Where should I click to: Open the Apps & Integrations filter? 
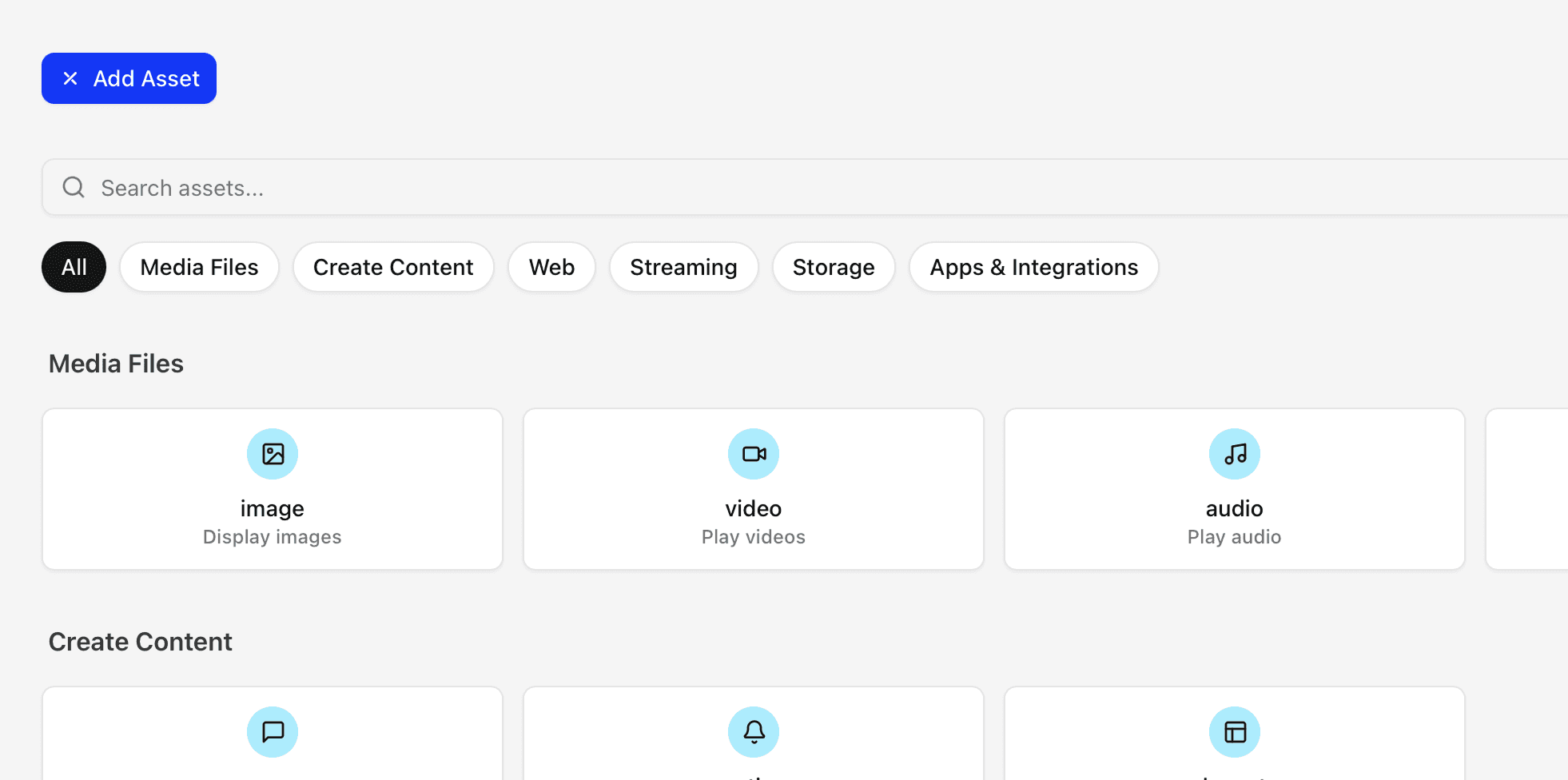coord(1033,267)
